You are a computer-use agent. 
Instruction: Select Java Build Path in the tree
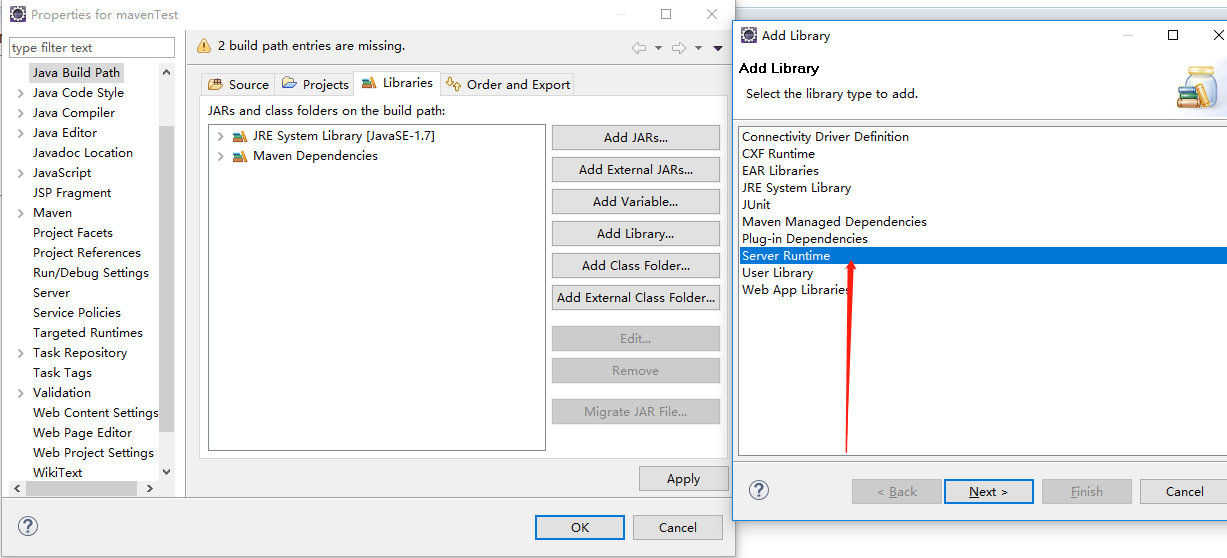(x=76, y=73)
